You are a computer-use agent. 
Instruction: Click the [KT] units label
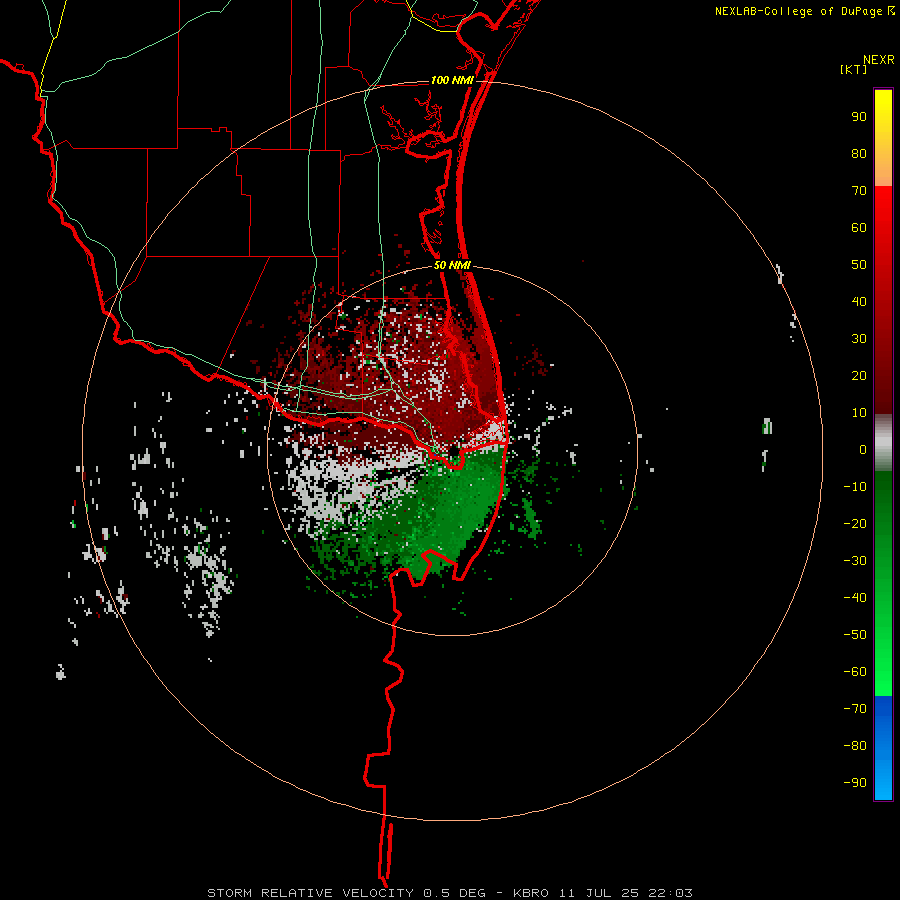point(853,69)
